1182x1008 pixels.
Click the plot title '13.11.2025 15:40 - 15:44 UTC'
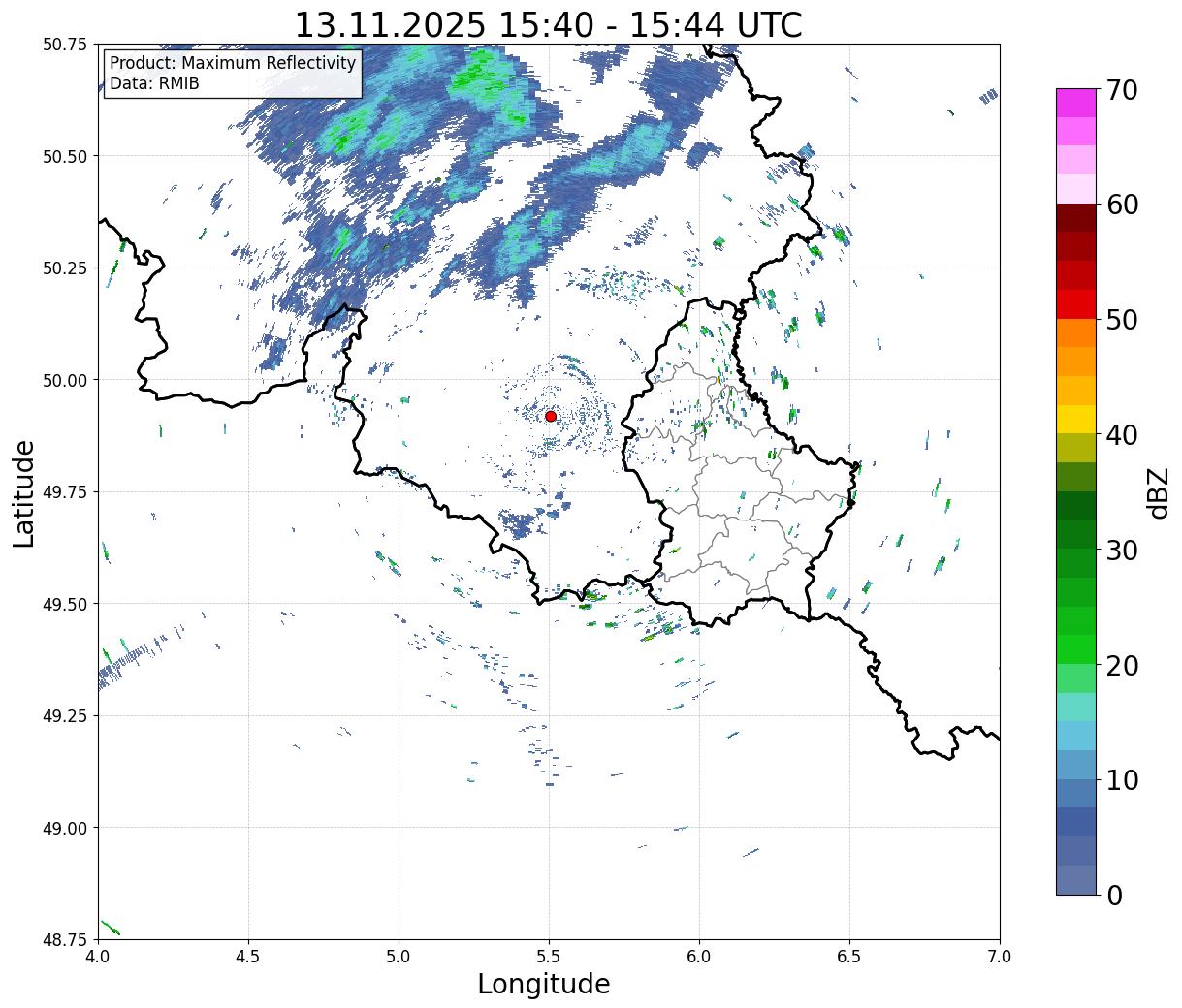coord(548,24)
